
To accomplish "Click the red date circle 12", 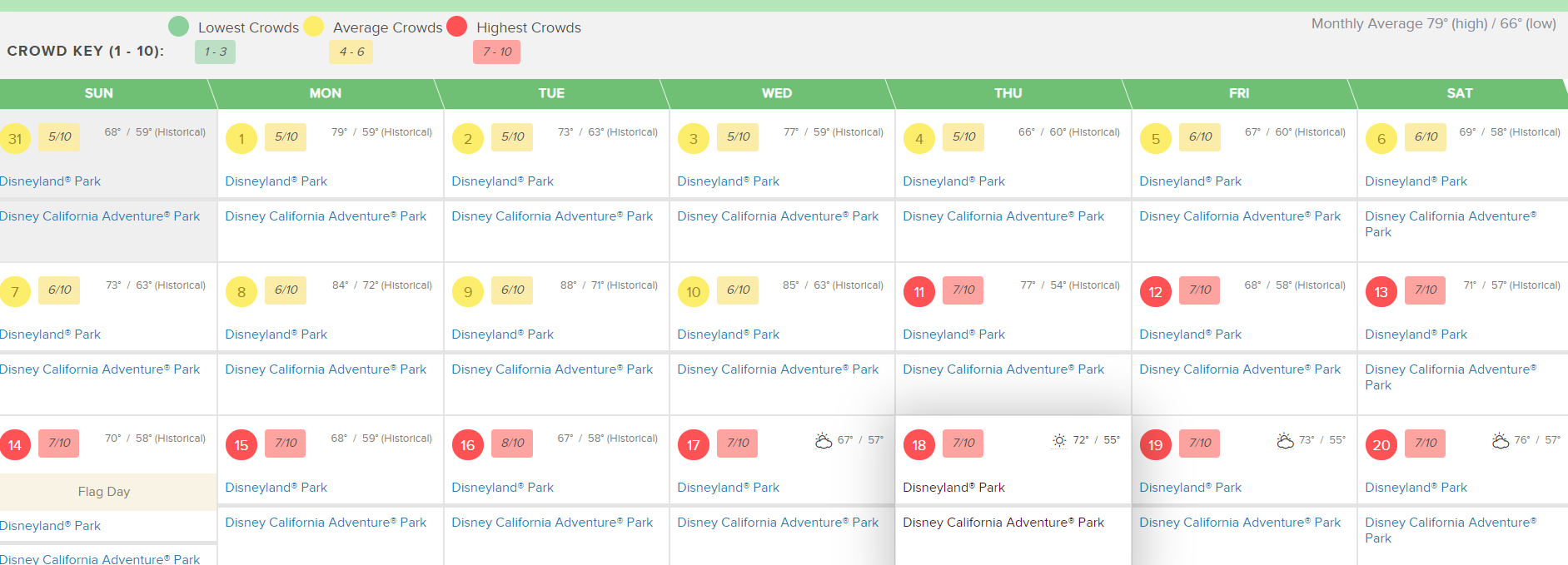I will click(1156, 292).
